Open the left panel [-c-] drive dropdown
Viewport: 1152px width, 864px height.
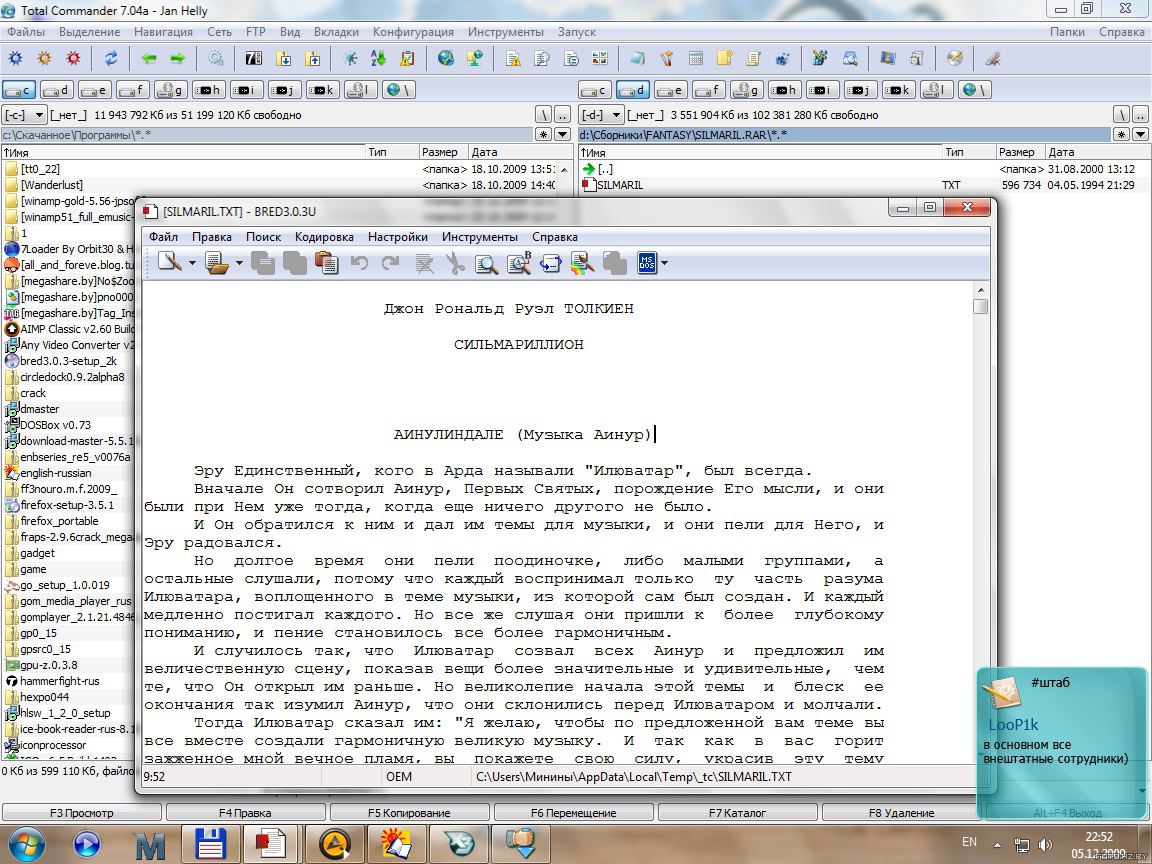25,115
